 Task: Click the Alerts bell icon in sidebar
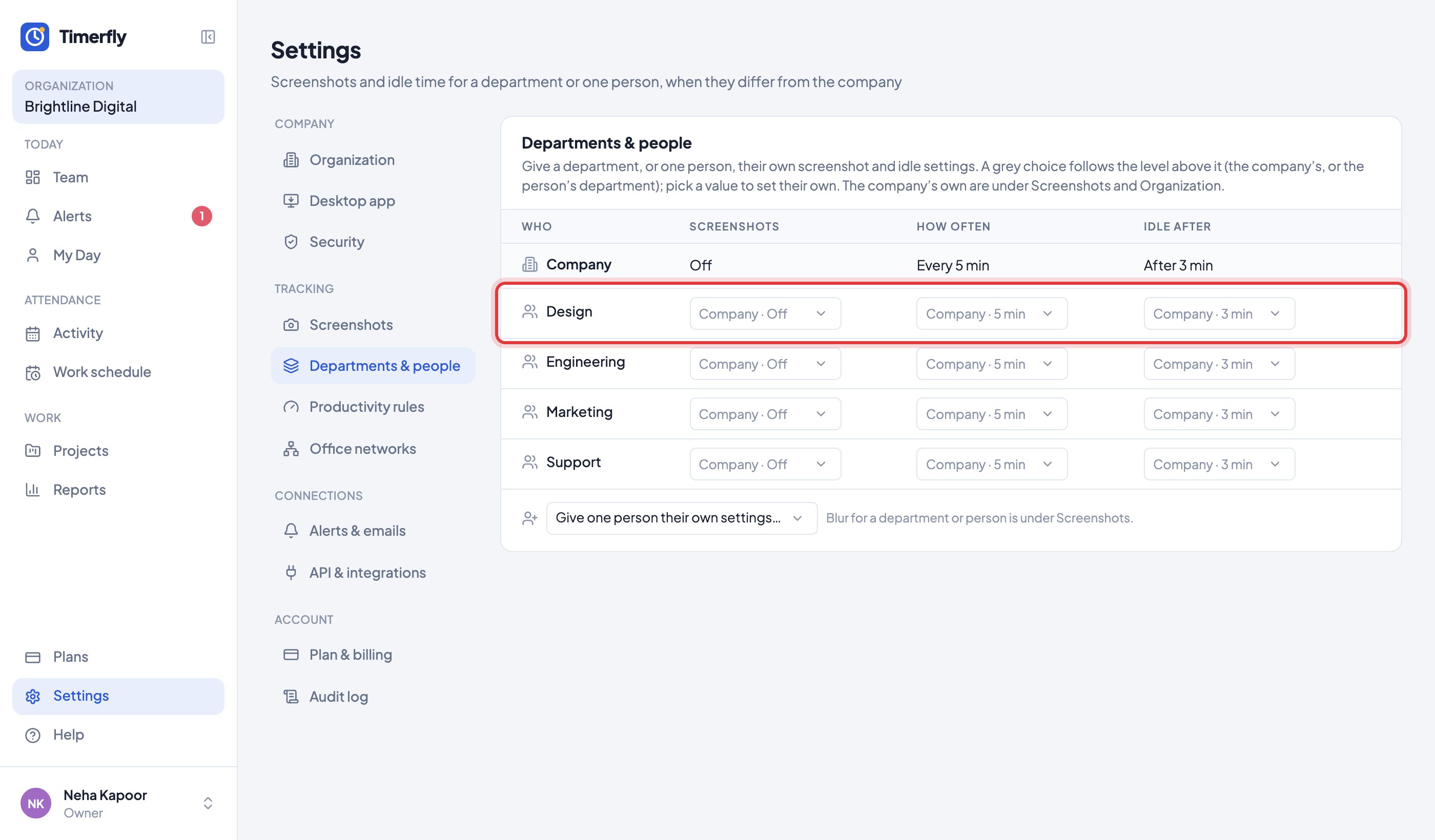[32, 216]
